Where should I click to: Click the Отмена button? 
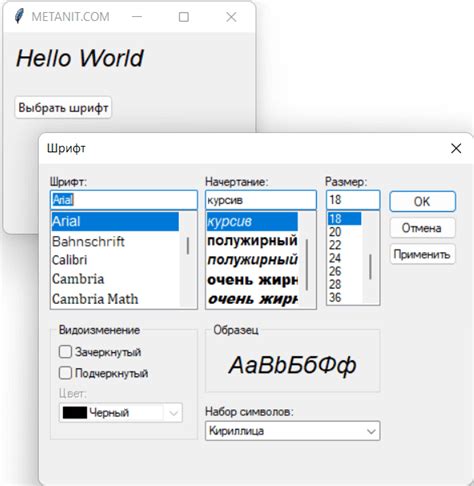[x=422, y=228]
